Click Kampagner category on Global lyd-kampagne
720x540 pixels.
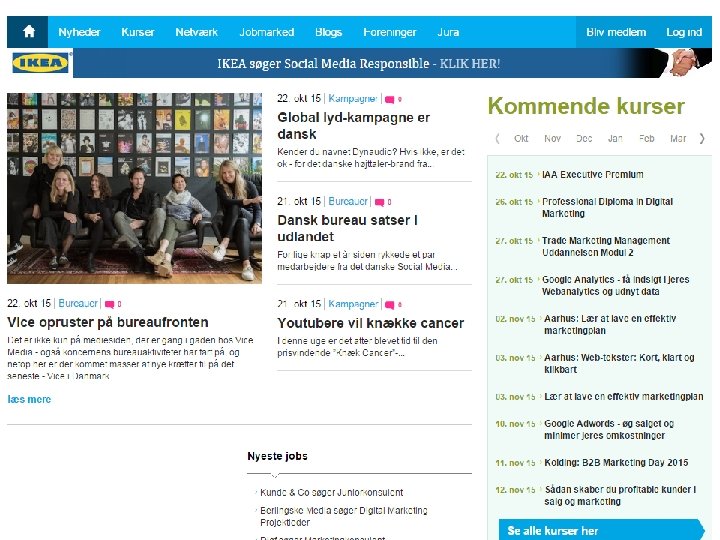click(353, 99)
